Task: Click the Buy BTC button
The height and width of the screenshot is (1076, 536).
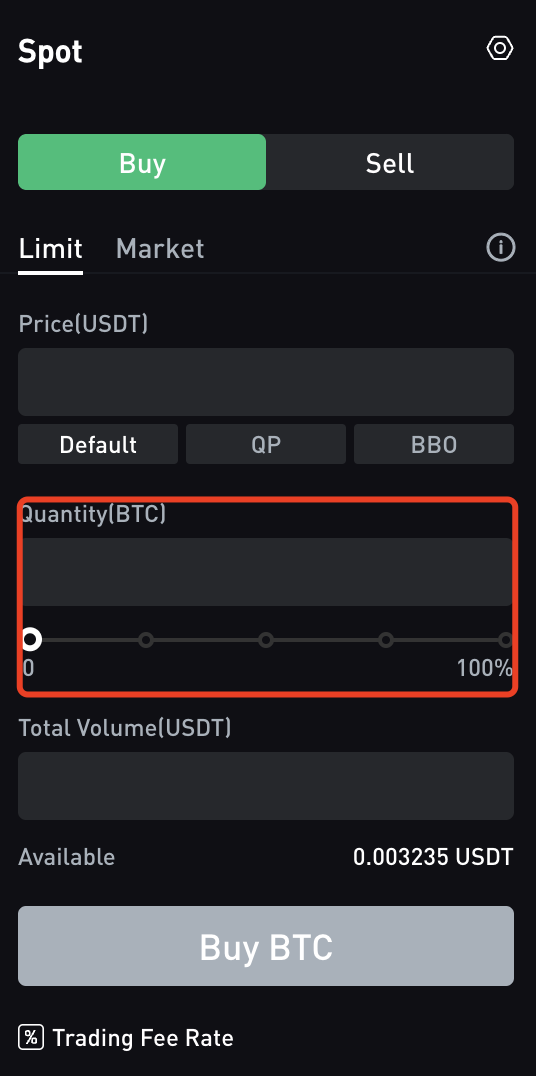Action: [x=266, y=946]
